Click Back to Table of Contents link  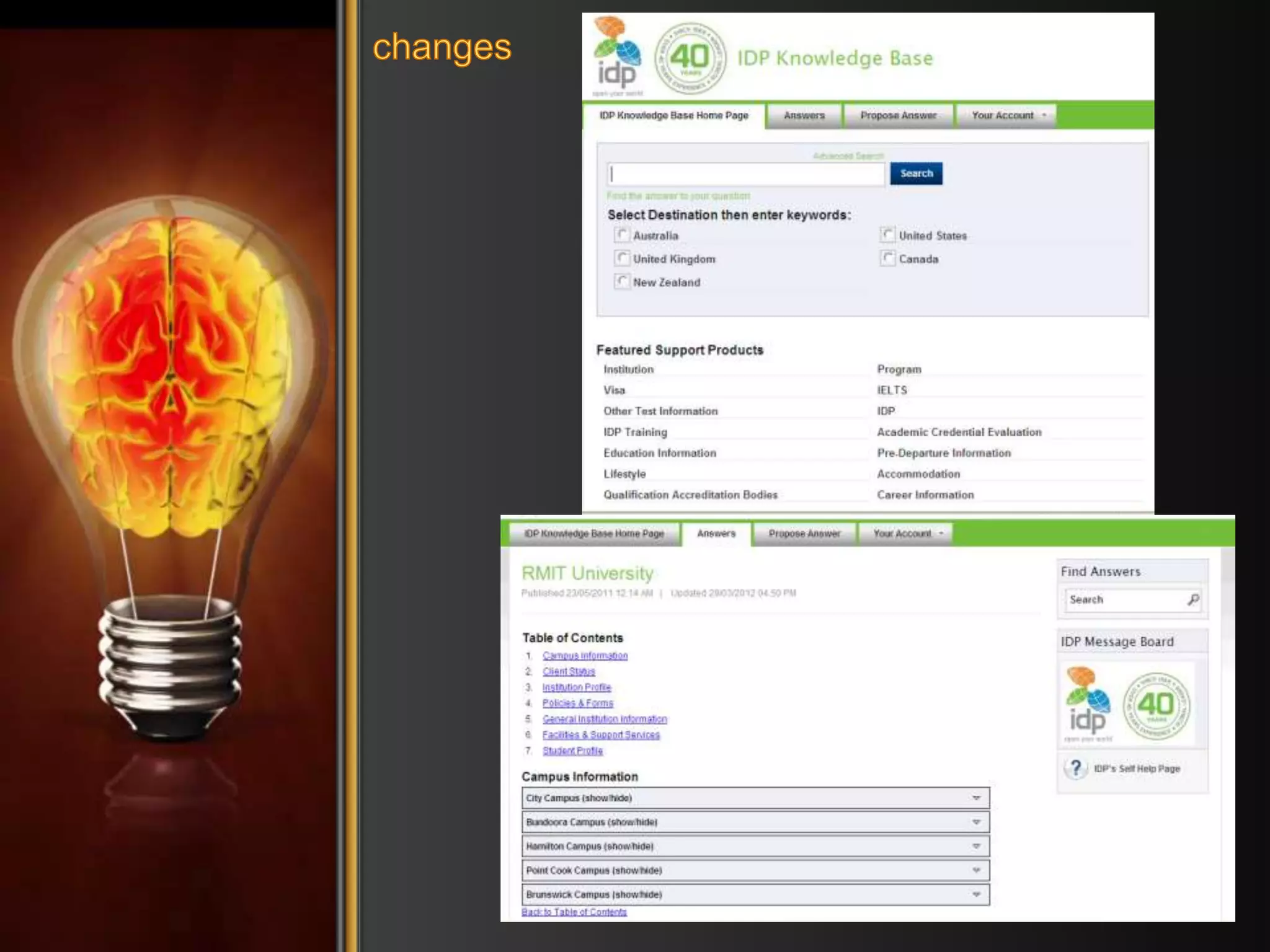tap(574, 912)
